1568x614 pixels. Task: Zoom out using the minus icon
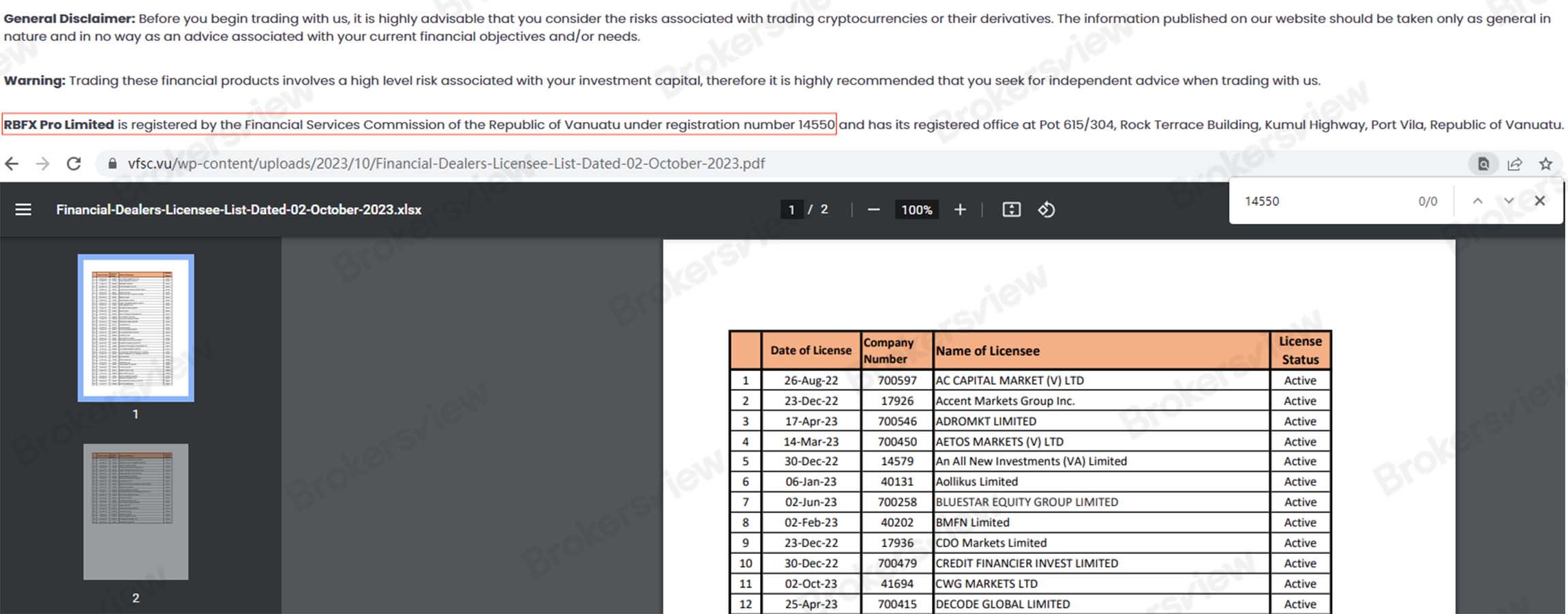(x=873, y=209)
